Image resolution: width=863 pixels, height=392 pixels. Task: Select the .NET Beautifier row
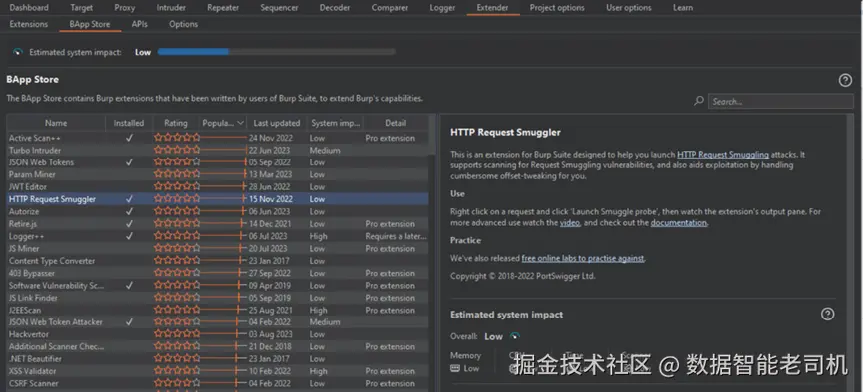(217, 359)
